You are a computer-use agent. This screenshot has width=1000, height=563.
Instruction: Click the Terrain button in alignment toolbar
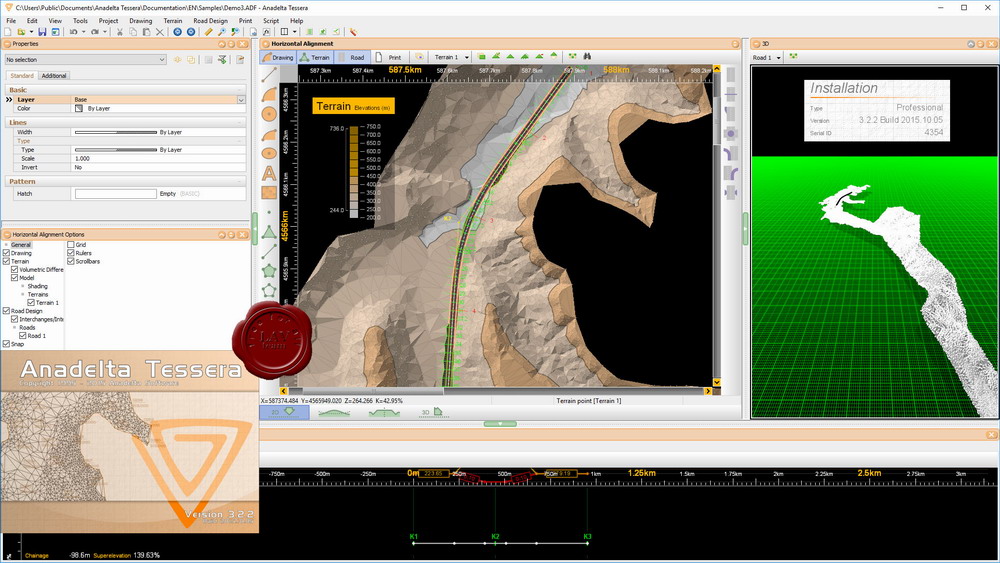[315, 57]
